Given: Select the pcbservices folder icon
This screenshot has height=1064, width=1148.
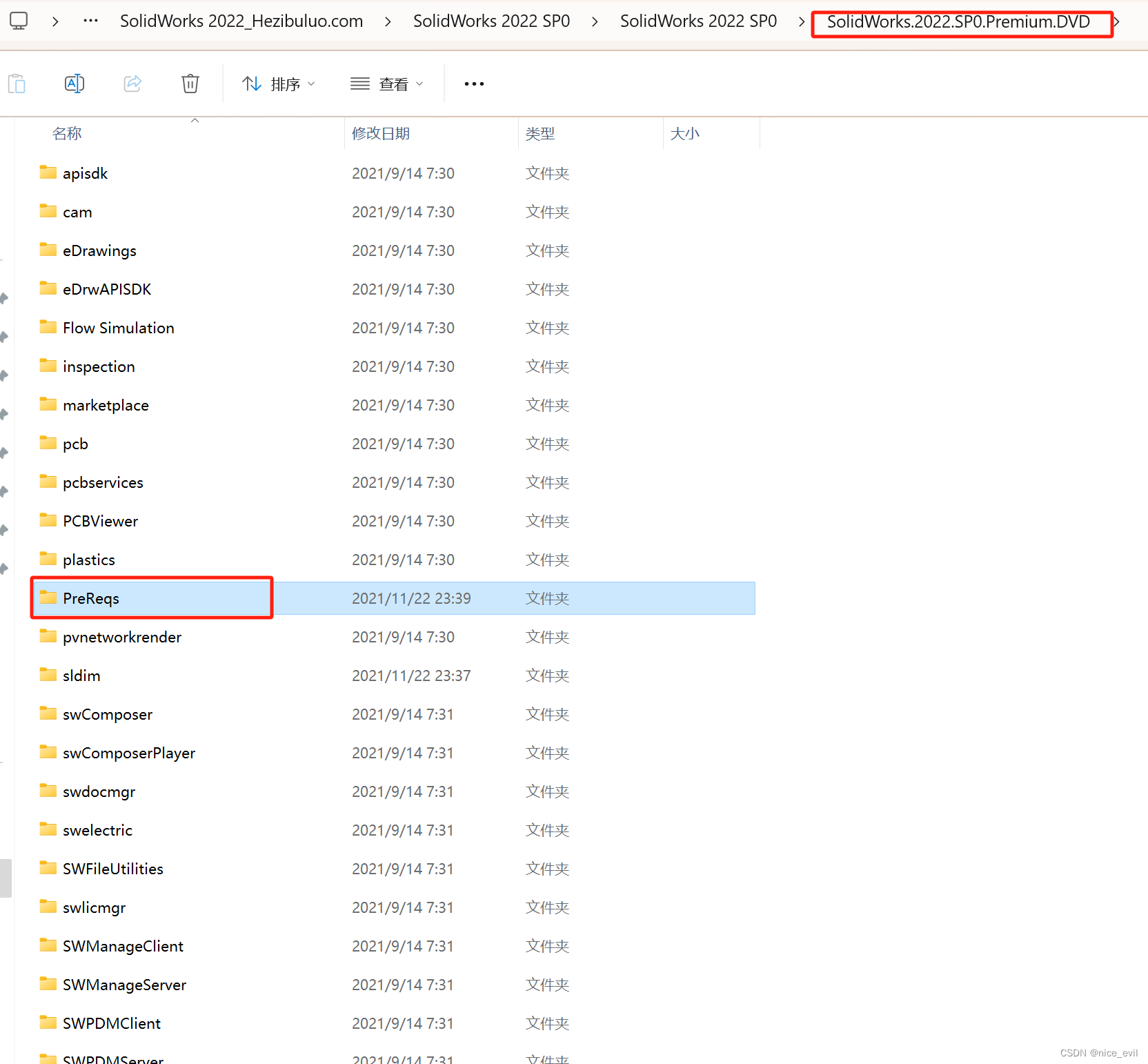Looking at the screenshot, I should pos(48,482).
